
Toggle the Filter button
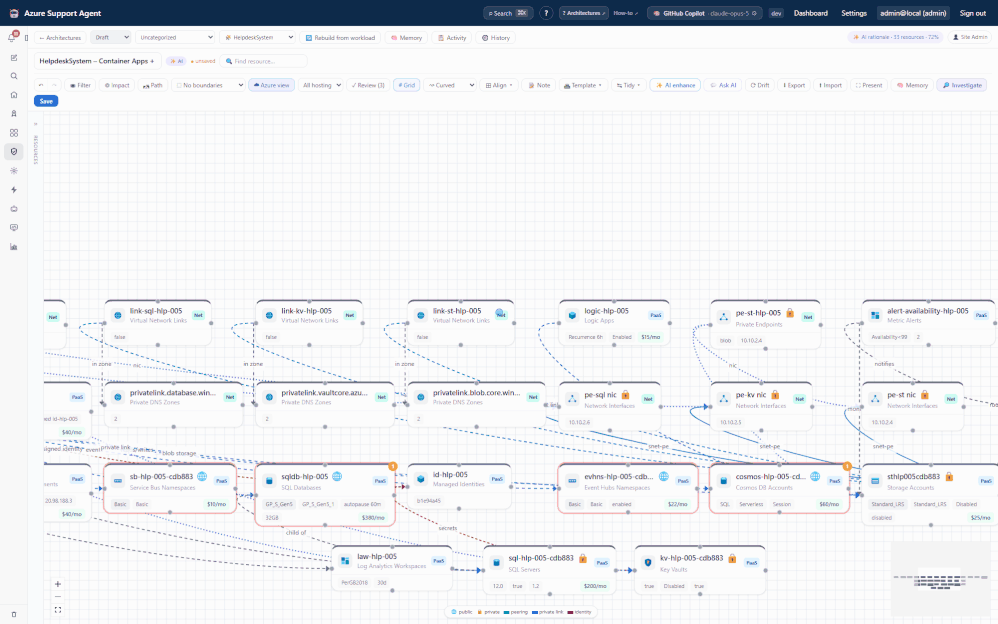(80, 85)
